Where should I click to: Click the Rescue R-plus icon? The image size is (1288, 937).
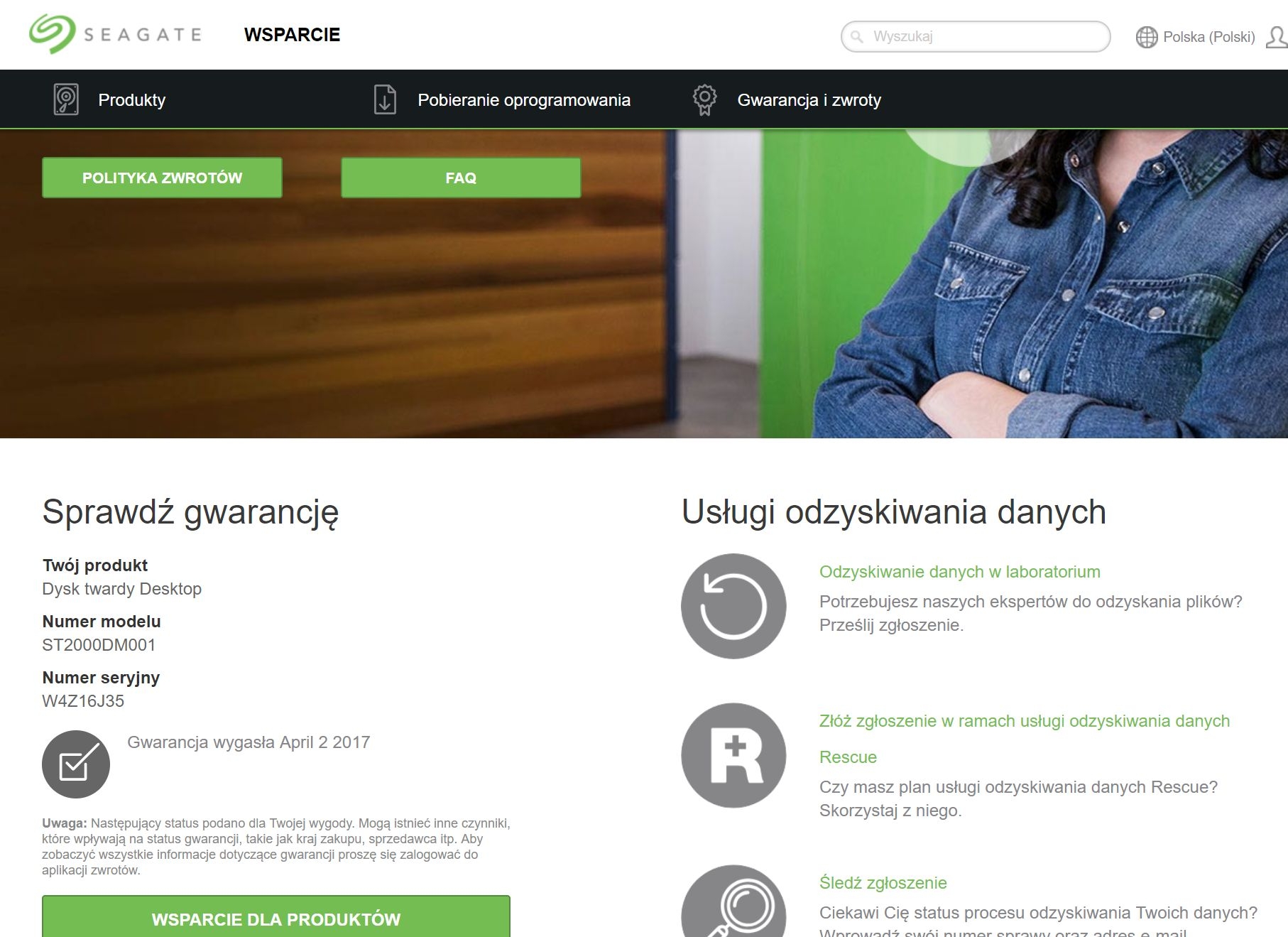pos(733,755)
